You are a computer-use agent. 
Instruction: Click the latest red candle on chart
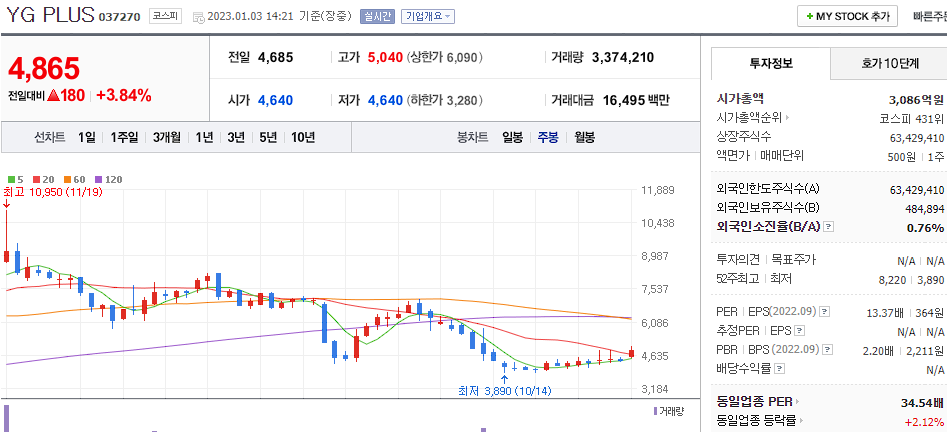(x=632, y=352)
